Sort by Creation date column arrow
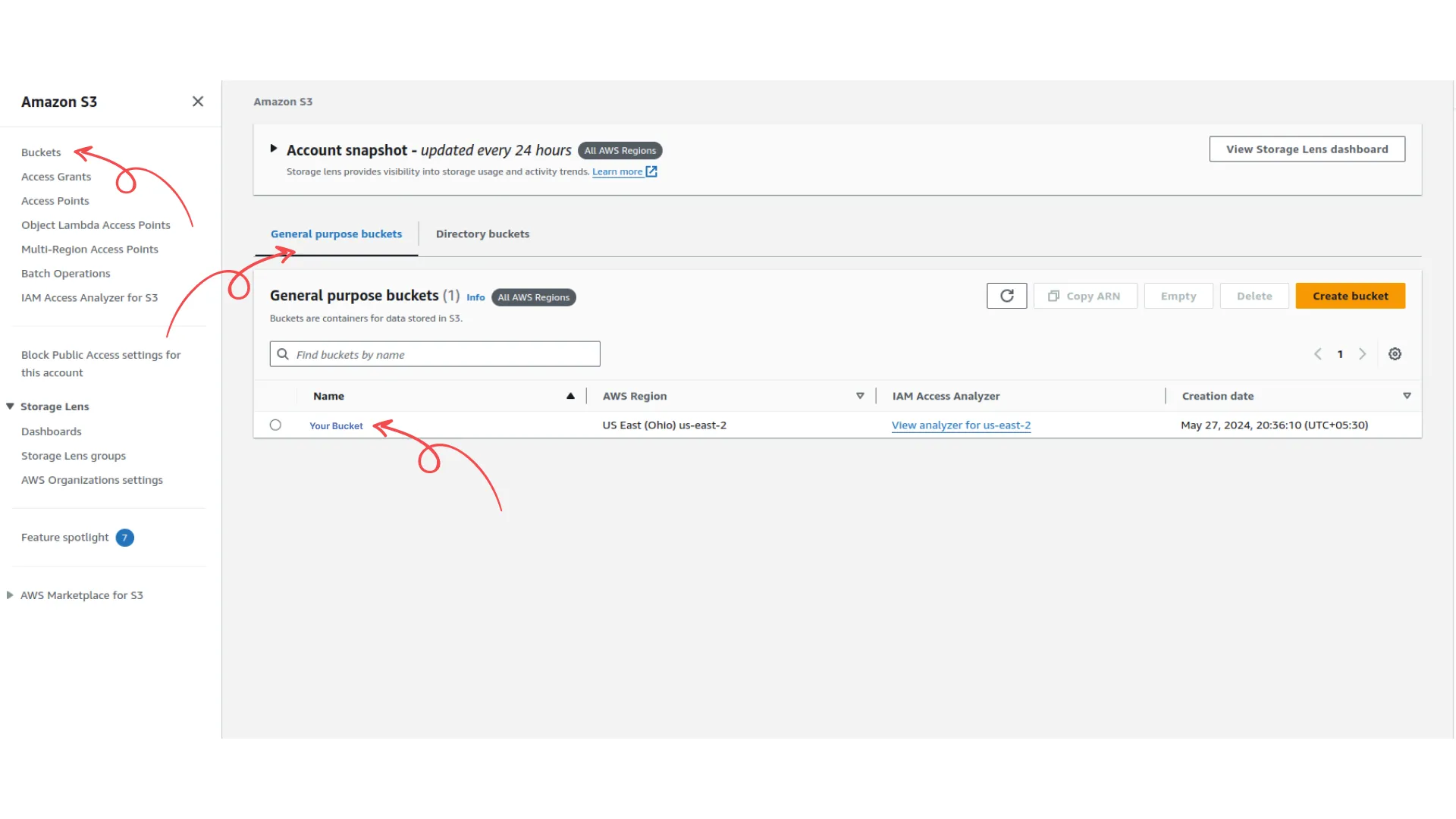Image resolution: width=1456 pixels, height=819 pixels. tap(1407, 396)
